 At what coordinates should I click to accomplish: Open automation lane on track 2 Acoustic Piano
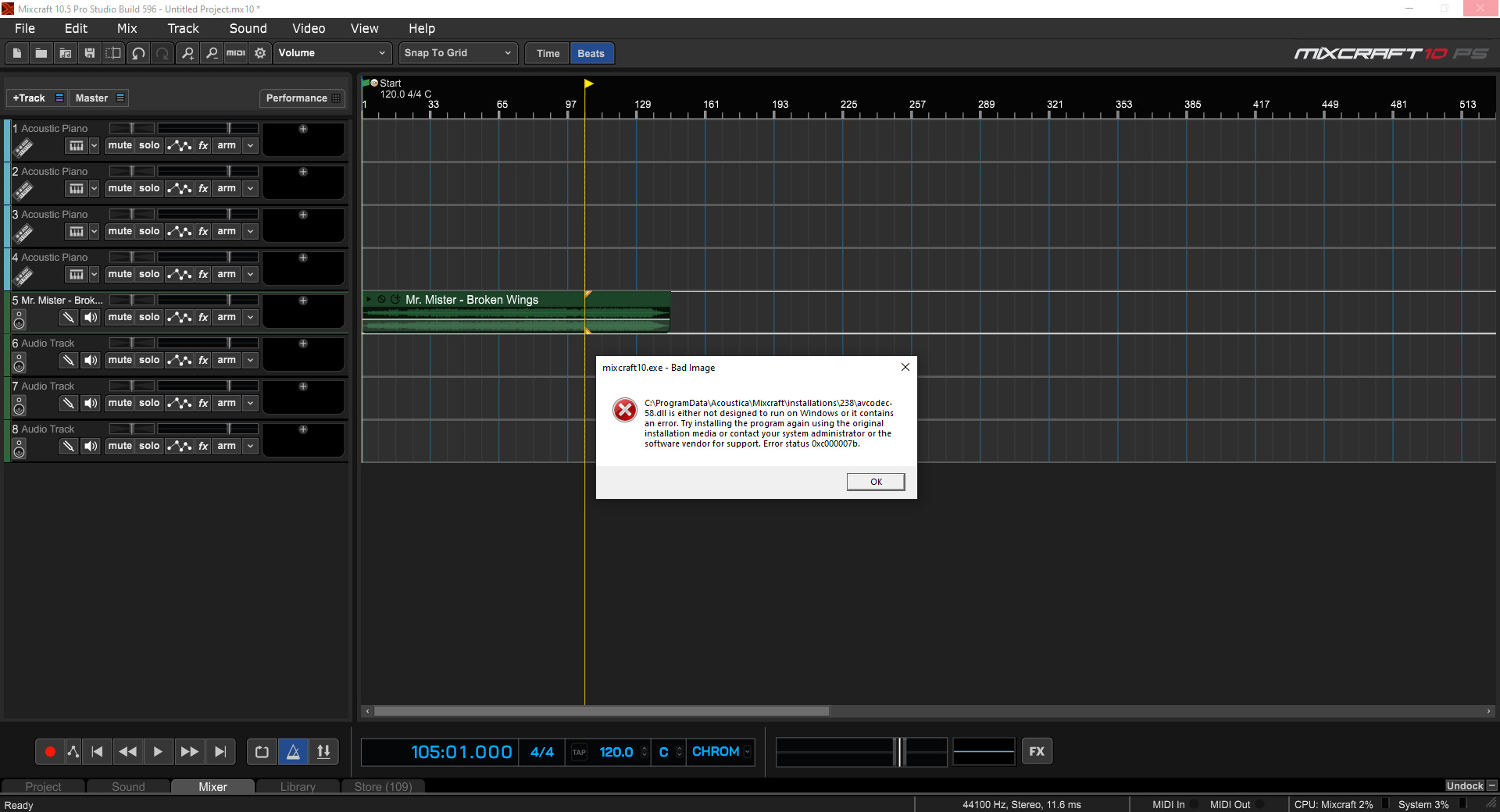click(179, 188)
